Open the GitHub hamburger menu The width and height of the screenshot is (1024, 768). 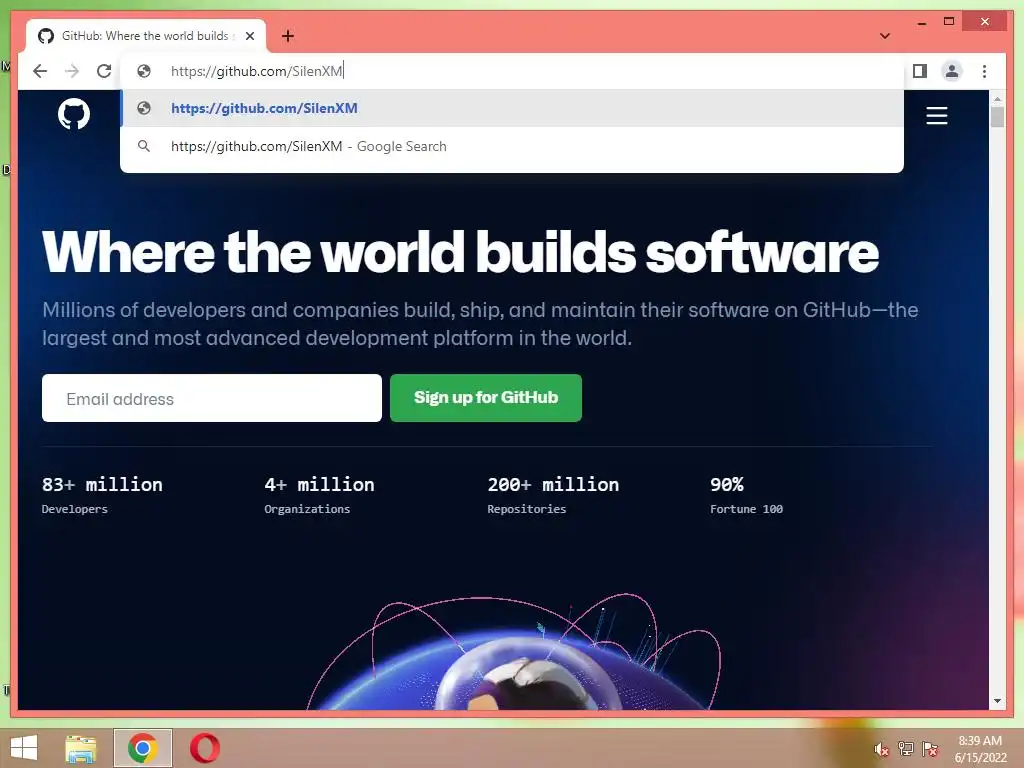click(936, 116)
